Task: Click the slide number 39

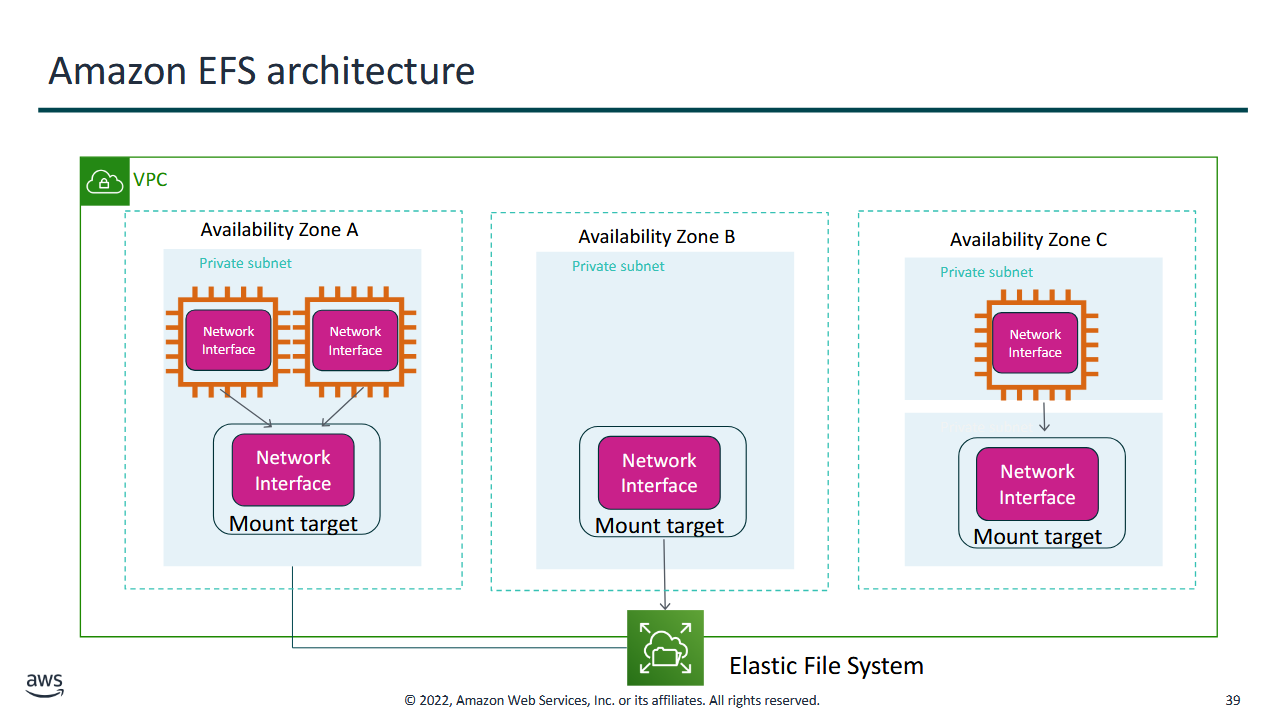Action: point(1232,700)
